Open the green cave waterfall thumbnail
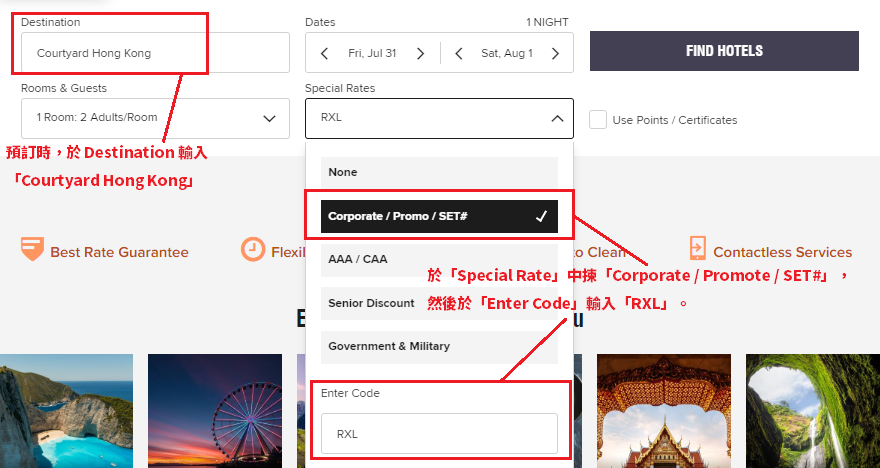The width and height of the screenshot is (880, 468). (x=813, y=411)
